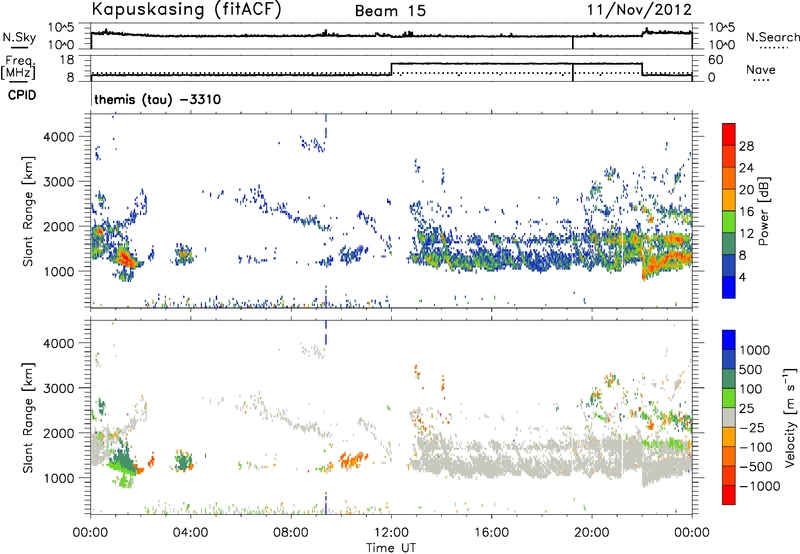Click the '12:00' time axis tick label

391,533
